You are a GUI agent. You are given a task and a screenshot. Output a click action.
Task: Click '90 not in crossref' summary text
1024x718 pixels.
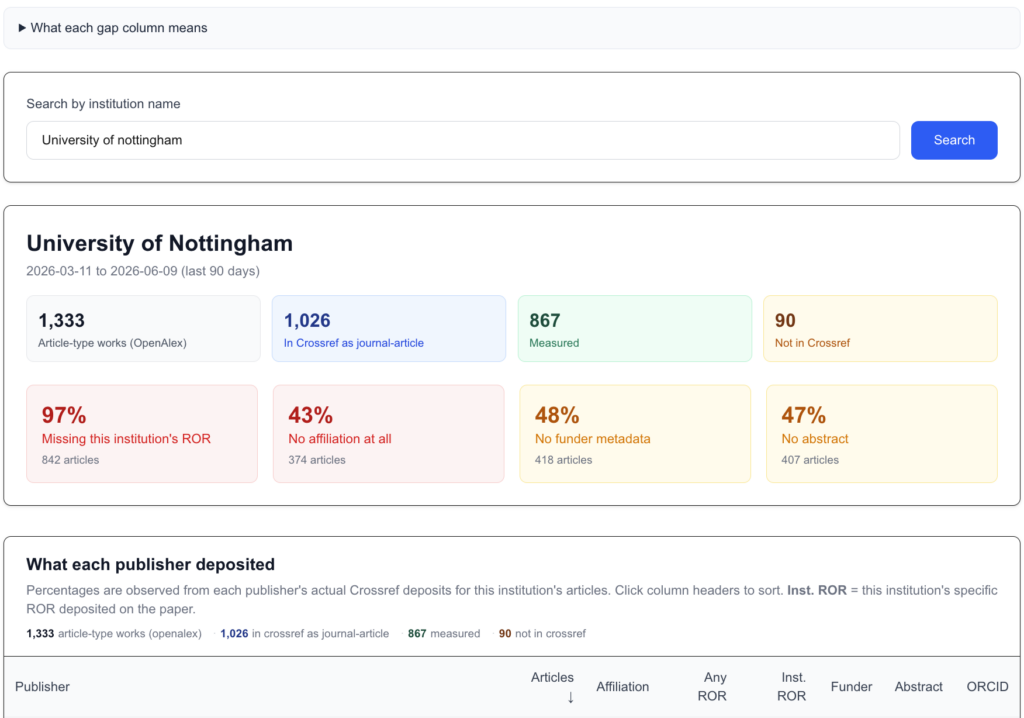[x=542, y=634]
